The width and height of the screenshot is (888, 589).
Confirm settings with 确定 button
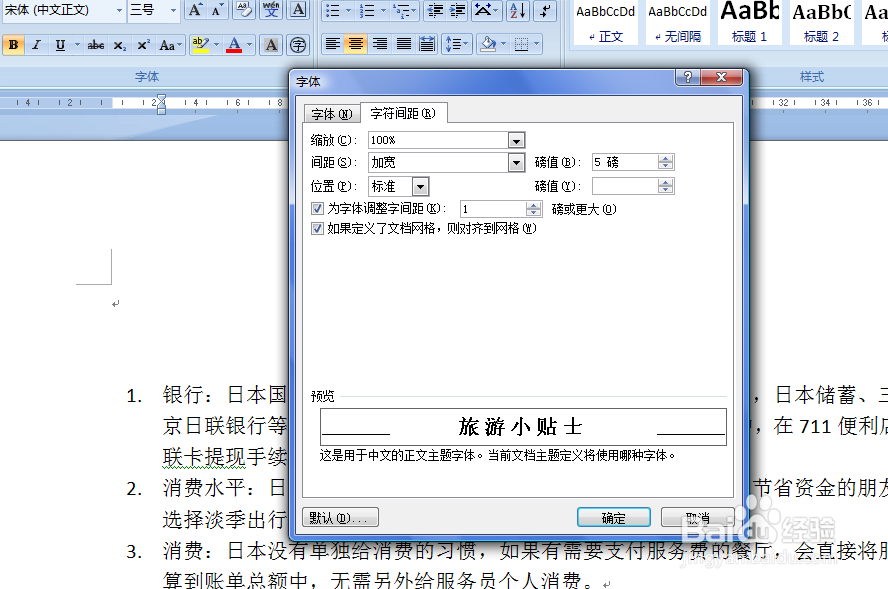[x=613, y=517]
